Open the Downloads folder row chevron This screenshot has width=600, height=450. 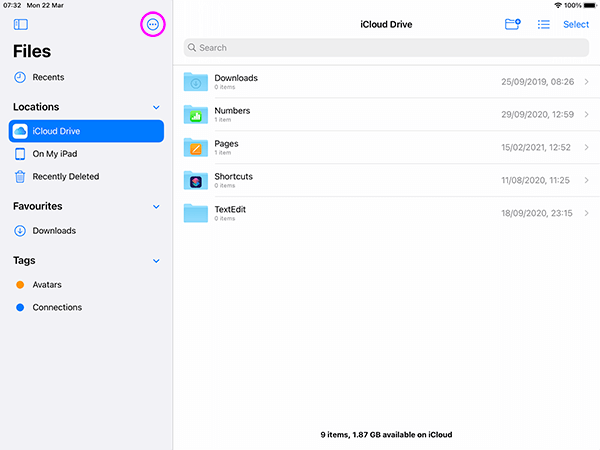pyautogui.click(x=586, y=82)
